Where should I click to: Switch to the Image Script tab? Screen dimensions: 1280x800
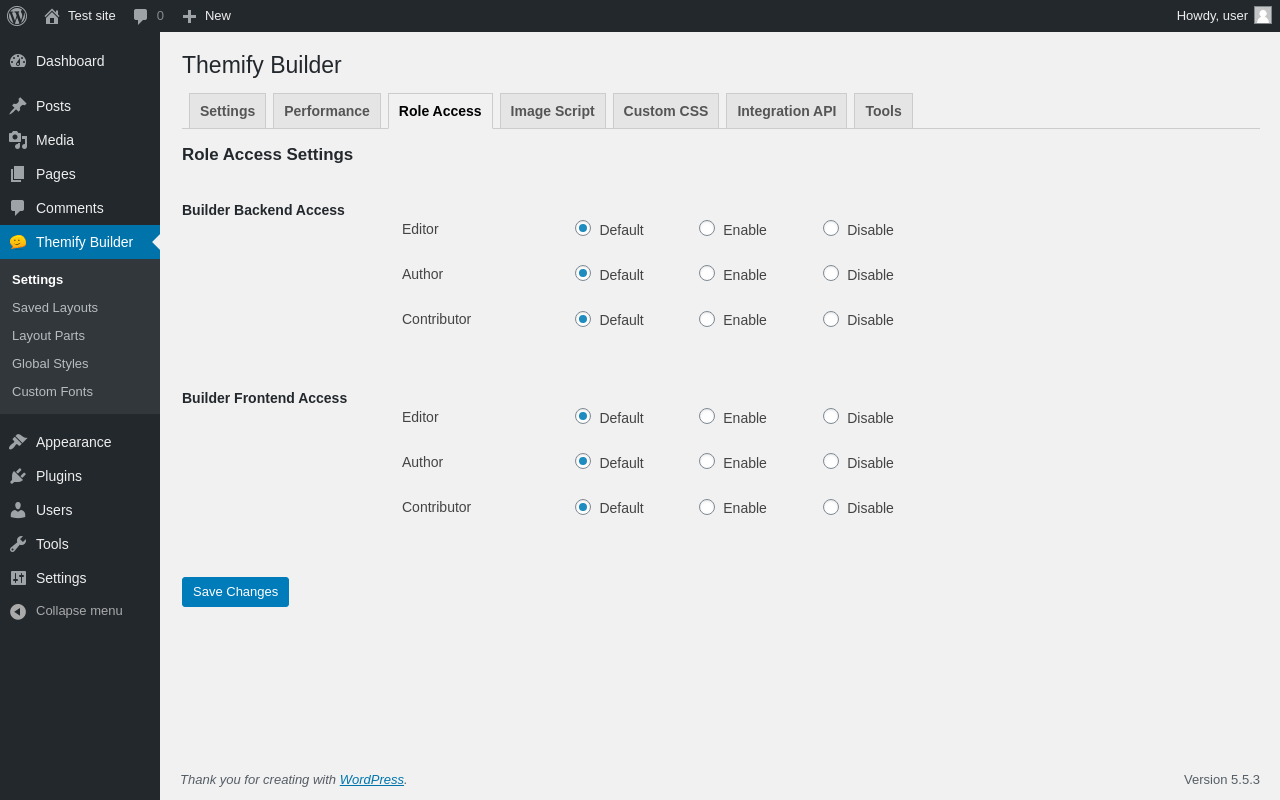(x=553, y=111)
